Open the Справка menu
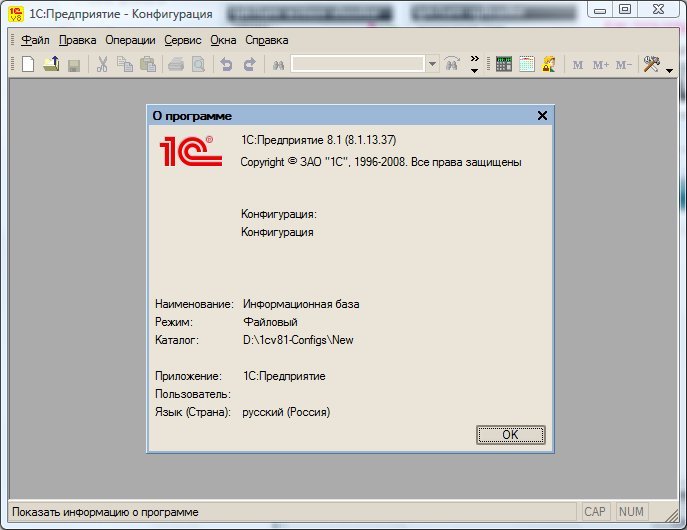The image size is (687, 530). tap(266, 40)
